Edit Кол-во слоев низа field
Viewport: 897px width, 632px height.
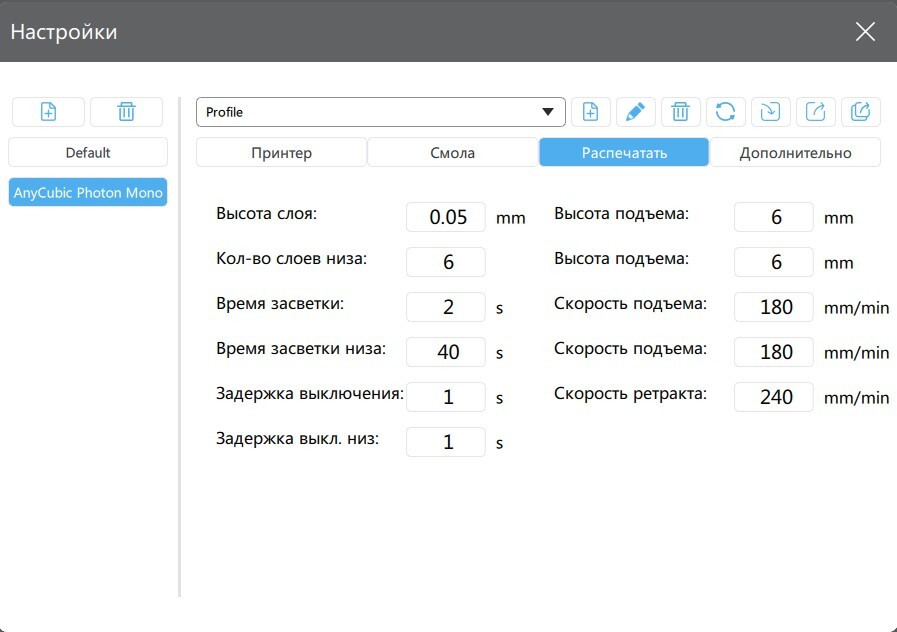coord(446,262)
